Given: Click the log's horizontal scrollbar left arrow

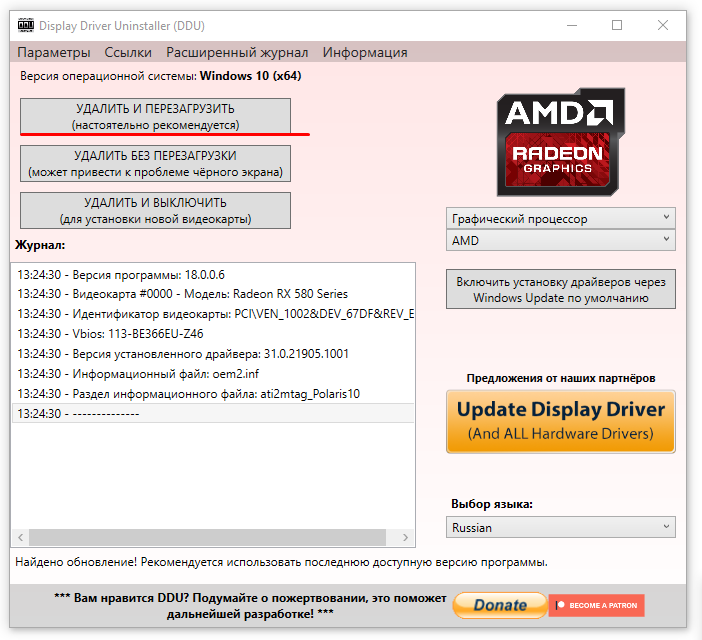Looking at the screenshot, I should tap(21, 537).
